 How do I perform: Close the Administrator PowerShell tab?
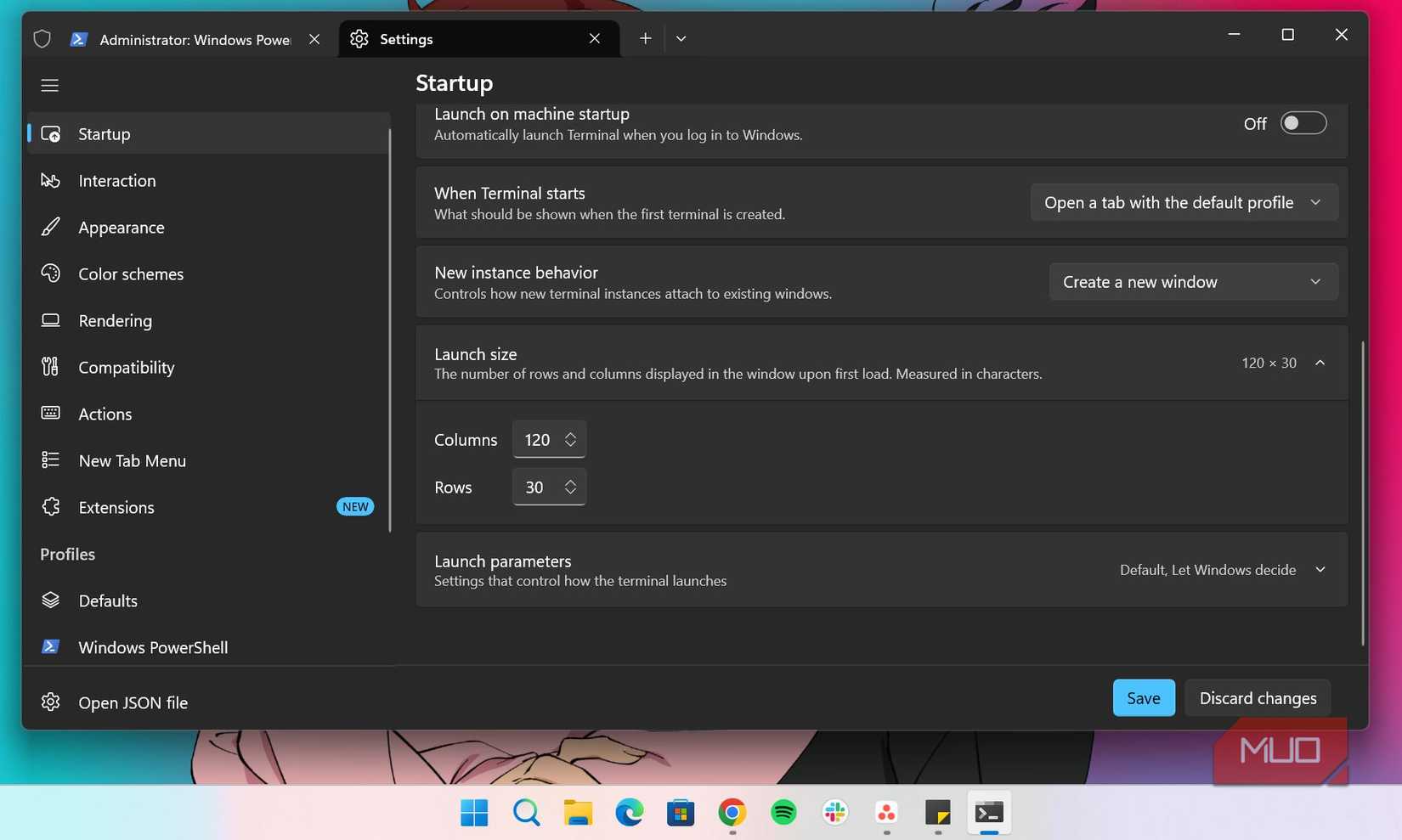(x=314, y=39)
